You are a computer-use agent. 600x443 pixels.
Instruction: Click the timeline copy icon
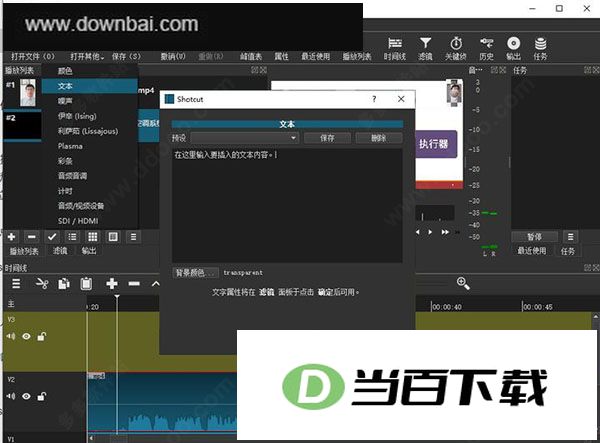pyautogui.click(x=64, y=283)
